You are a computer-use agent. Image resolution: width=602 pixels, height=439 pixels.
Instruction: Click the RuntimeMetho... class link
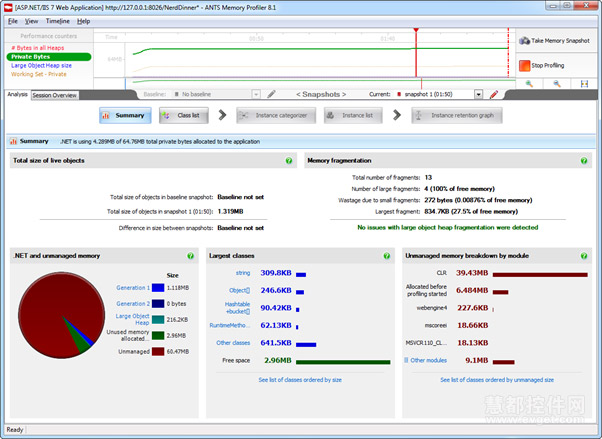(230, 326)
